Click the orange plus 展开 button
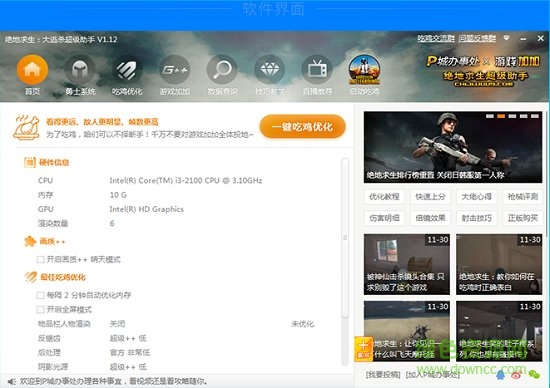This screenshot has width=550, height=388. pyautogui.click(x=363, y=348)
